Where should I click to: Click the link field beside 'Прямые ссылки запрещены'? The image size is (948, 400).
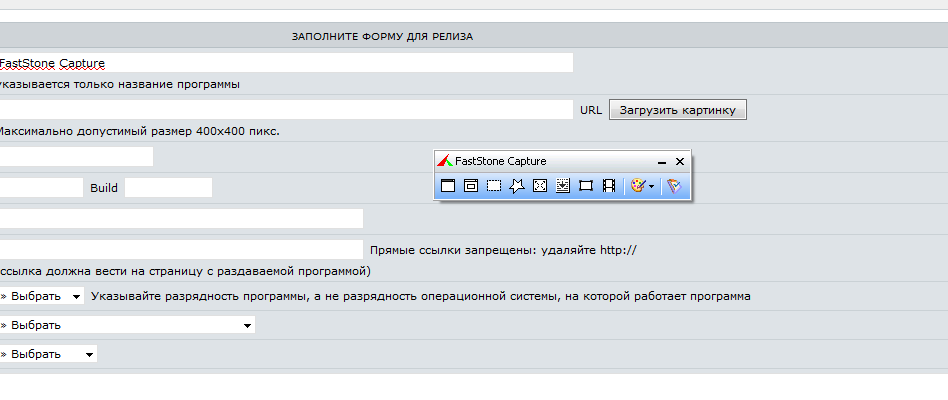pyautogui.click(x=180, y=250)
